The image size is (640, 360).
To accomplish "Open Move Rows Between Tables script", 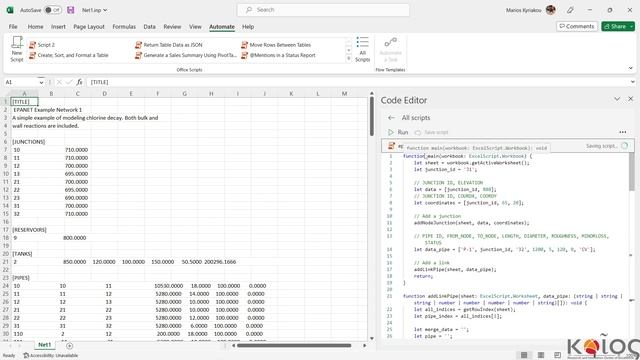I will pos(276,45).
